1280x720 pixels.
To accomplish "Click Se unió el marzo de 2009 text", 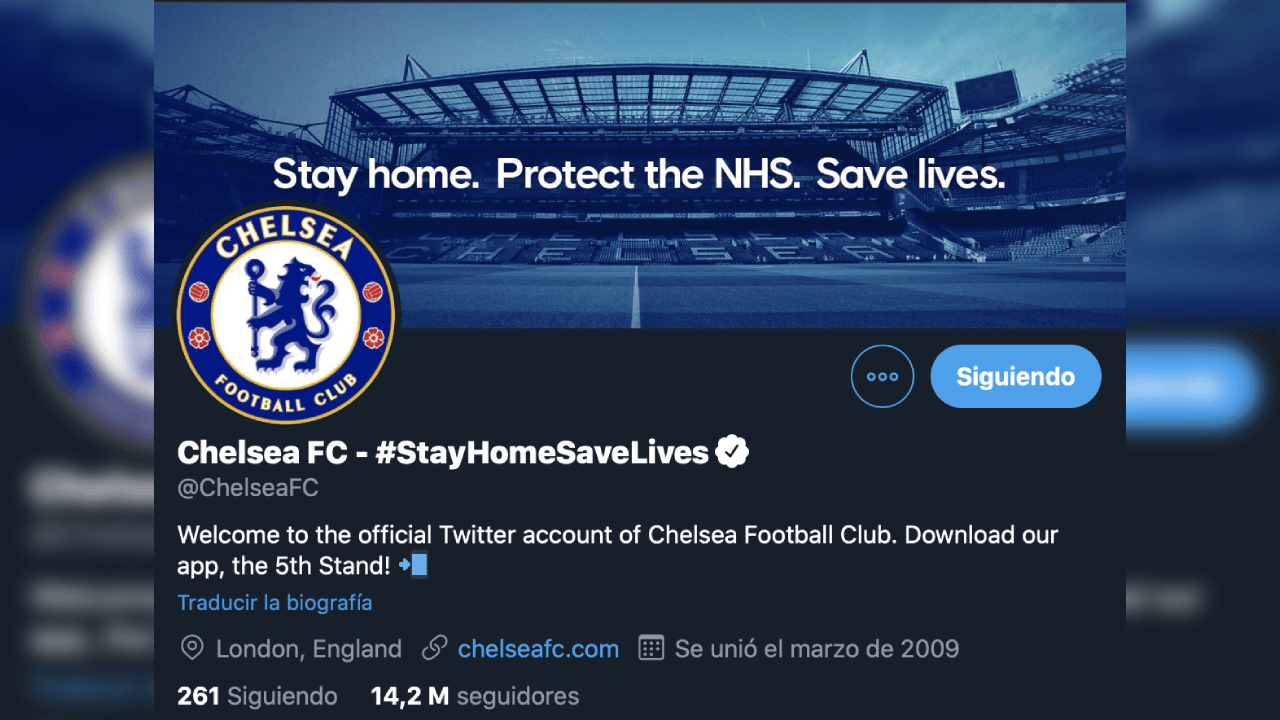I will point(815,648).
